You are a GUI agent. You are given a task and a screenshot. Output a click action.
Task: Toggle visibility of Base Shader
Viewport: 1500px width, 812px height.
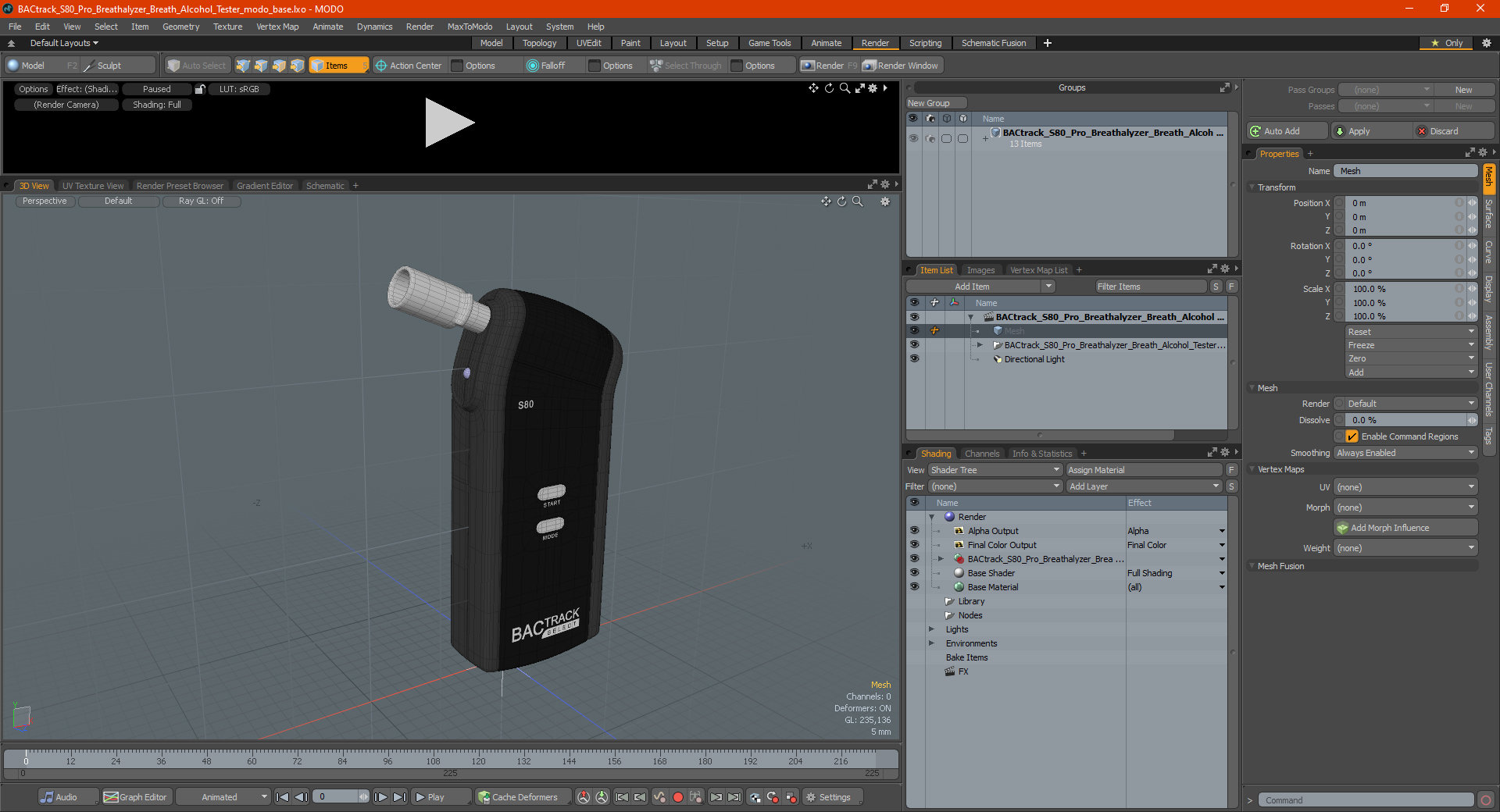(x=914, y=573)
